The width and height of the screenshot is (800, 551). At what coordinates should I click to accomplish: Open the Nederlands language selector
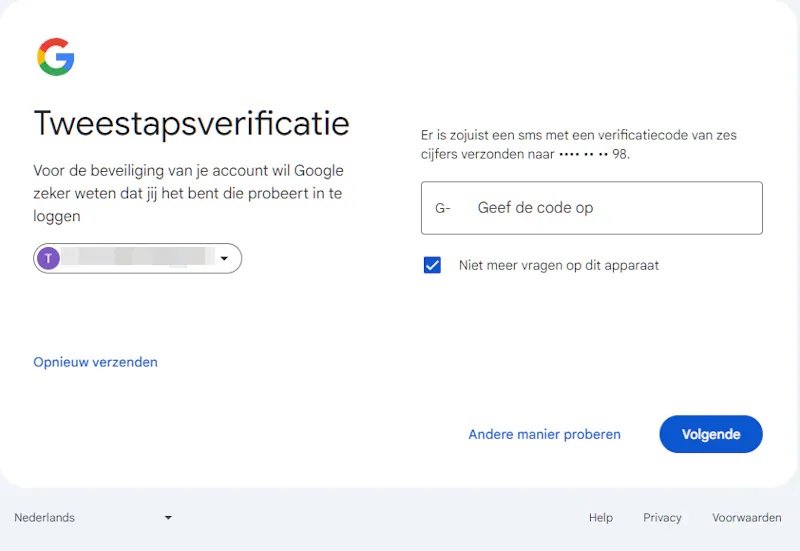coord(93,517)
